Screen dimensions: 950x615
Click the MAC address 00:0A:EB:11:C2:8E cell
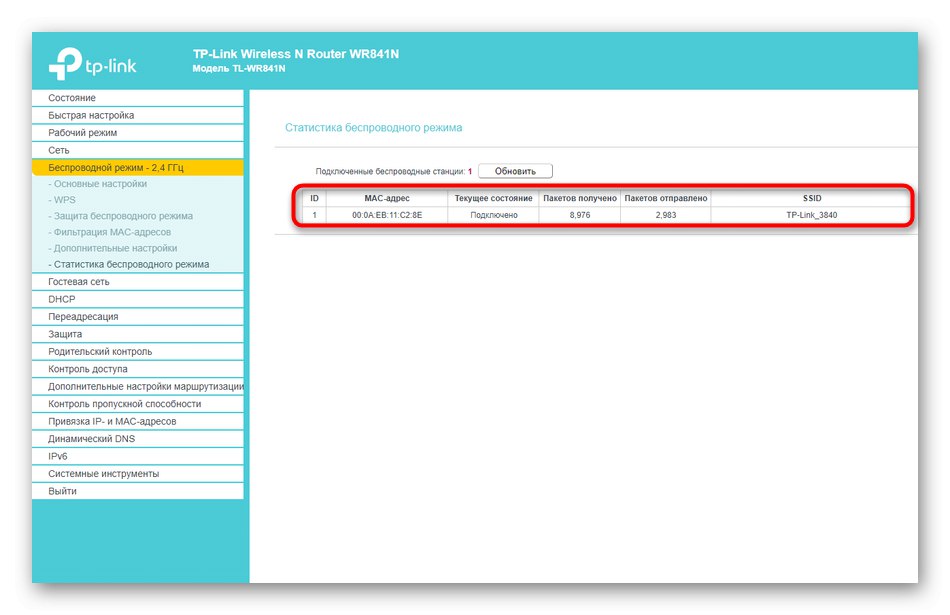387,215
